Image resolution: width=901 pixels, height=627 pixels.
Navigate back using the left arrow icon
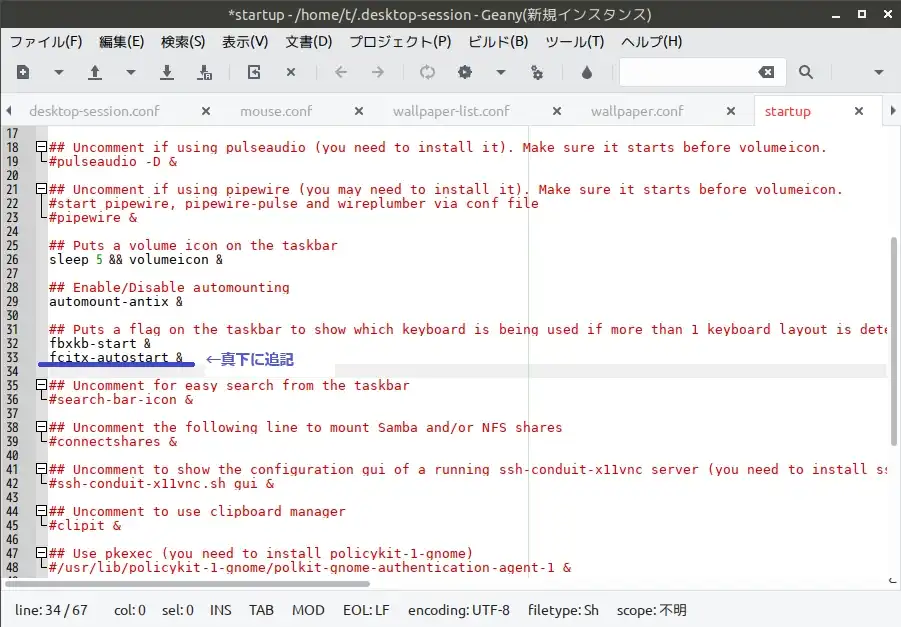341,72
